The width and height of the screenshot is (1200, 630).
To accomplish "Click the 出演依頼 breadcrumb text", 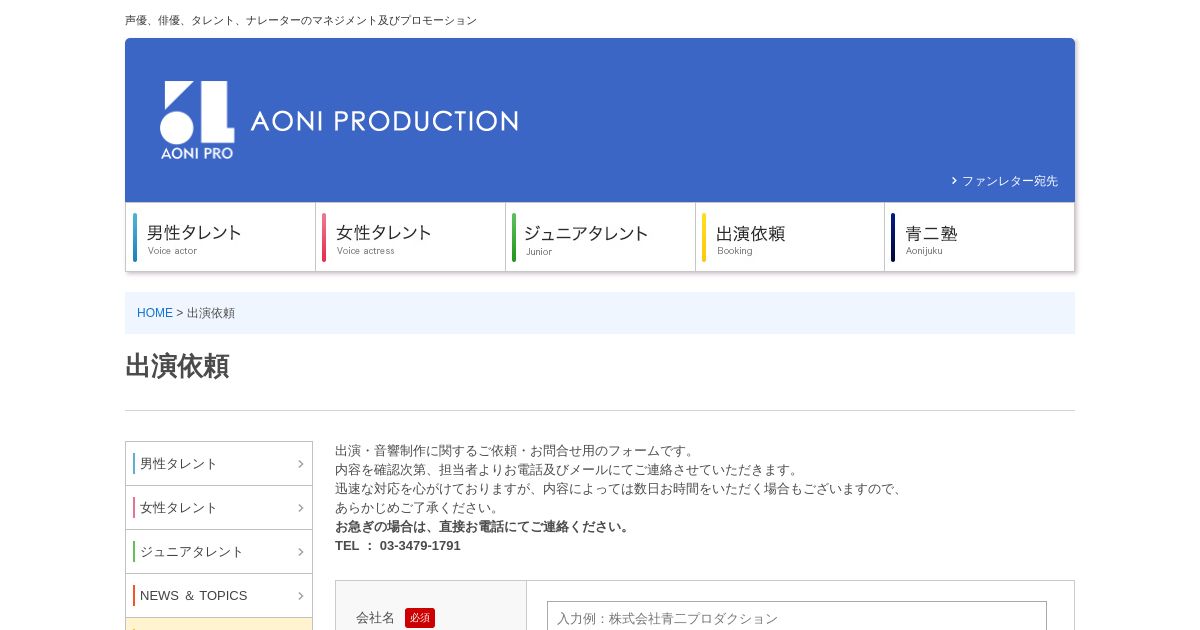I will coord(211,313).
